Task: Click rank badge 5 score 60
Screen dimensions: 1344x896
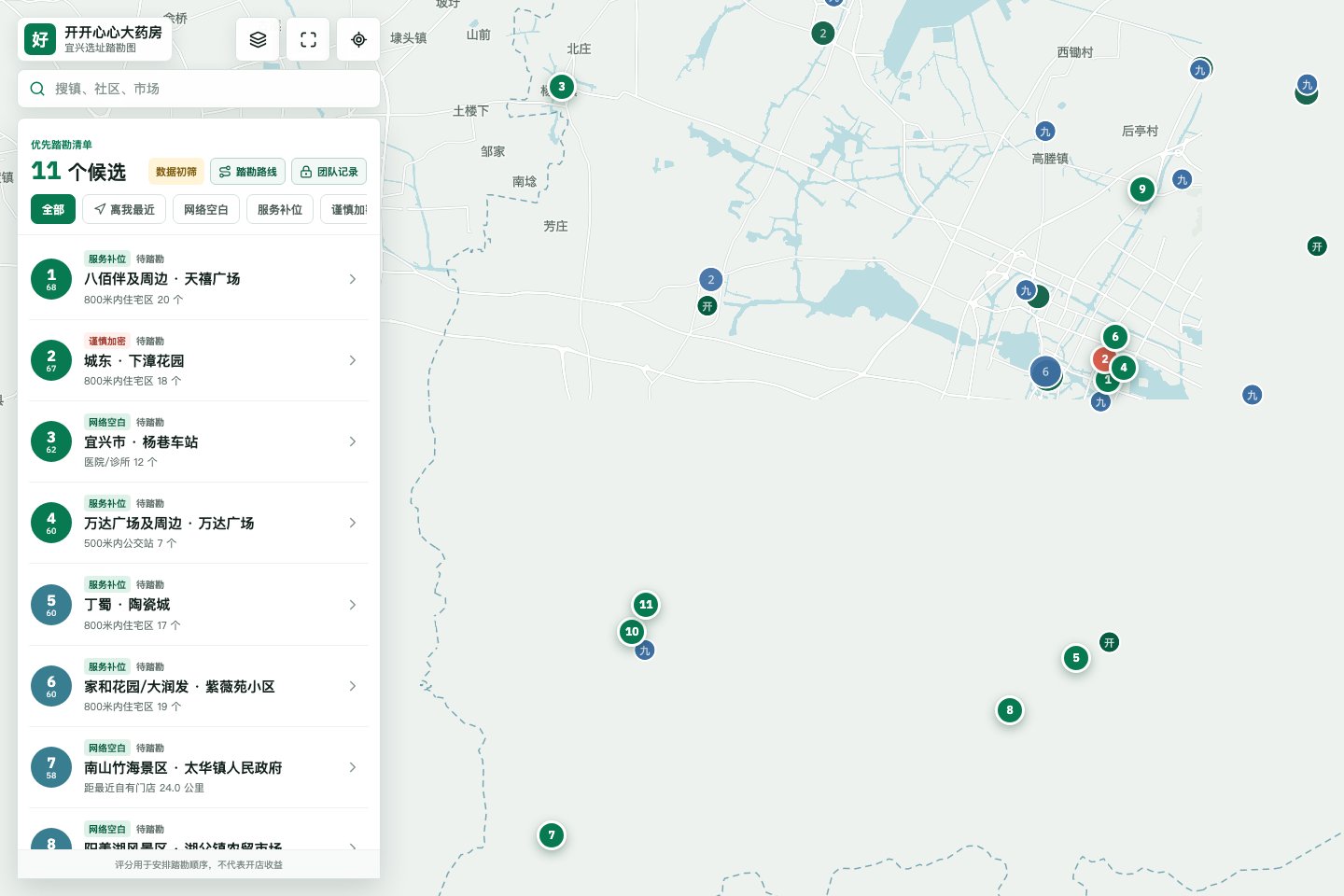Action: point(51,605)
